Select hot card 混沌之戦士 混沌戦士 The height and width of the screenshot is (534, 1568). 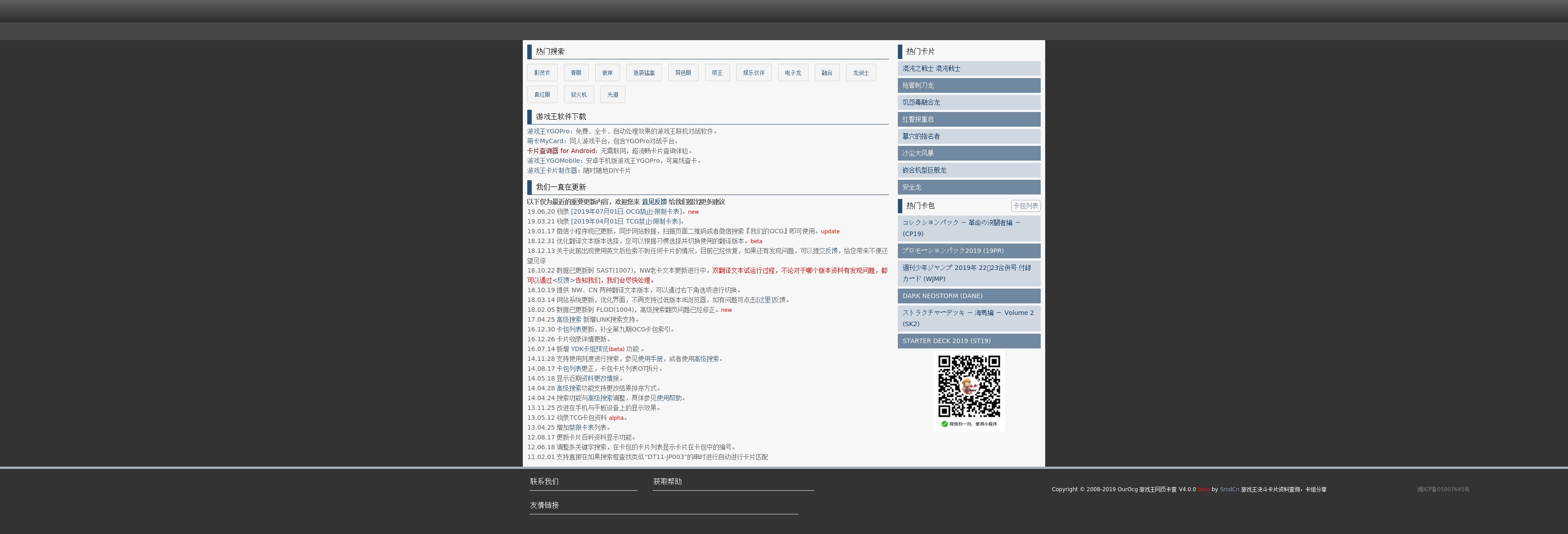point(968,69)
